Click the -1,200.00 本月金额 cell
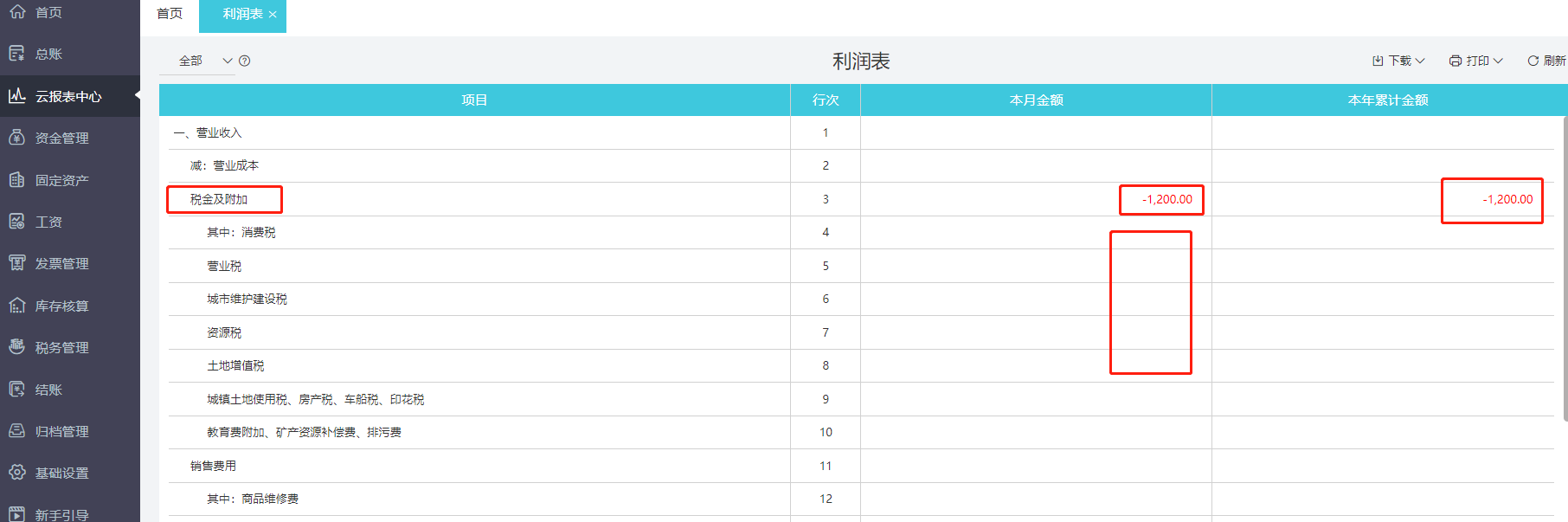1568x522 pixels. coord(1166,199)
